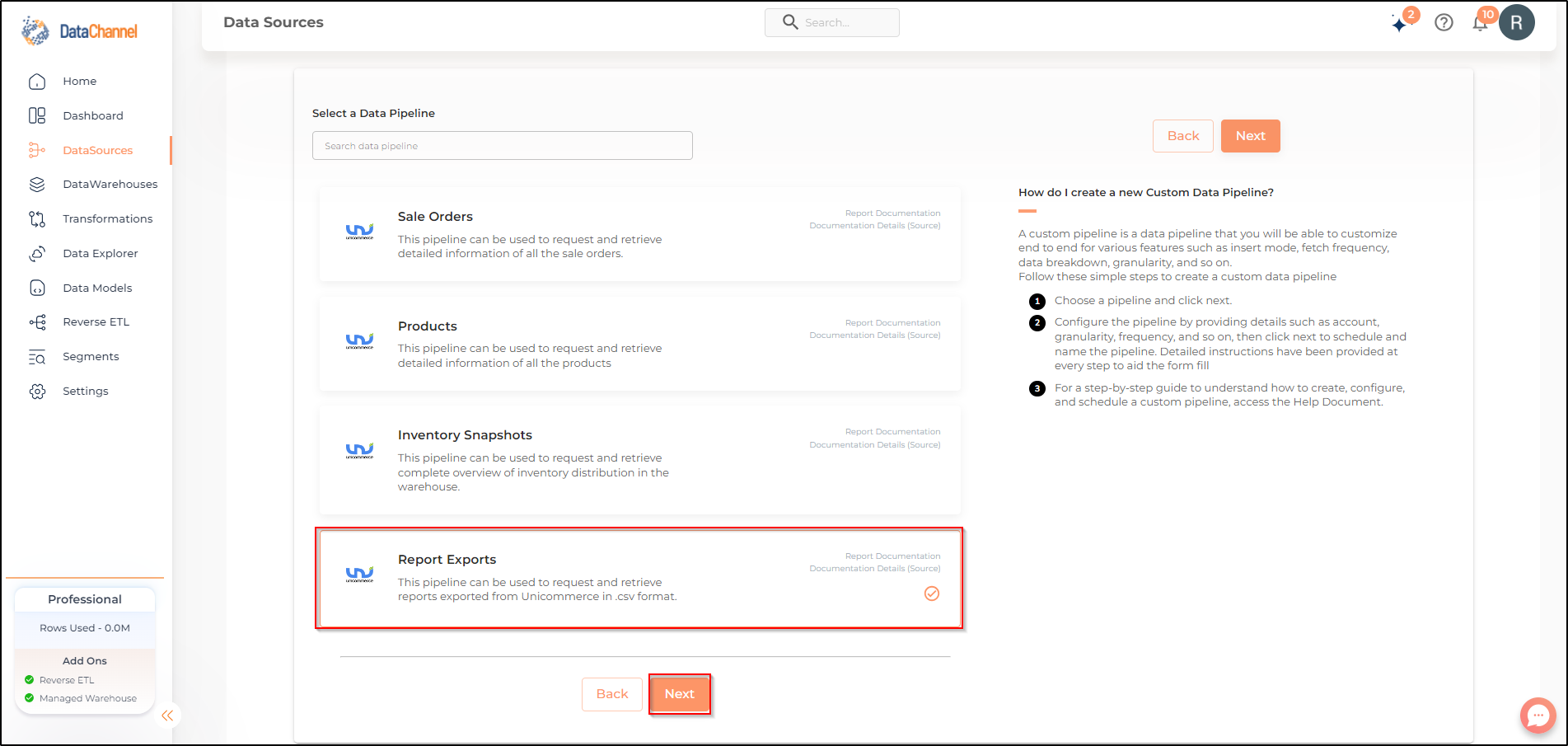Click the Reverse ETL icon
Image resolution: width=1568 pixels, height=746 pixels.
pos(37,322)
